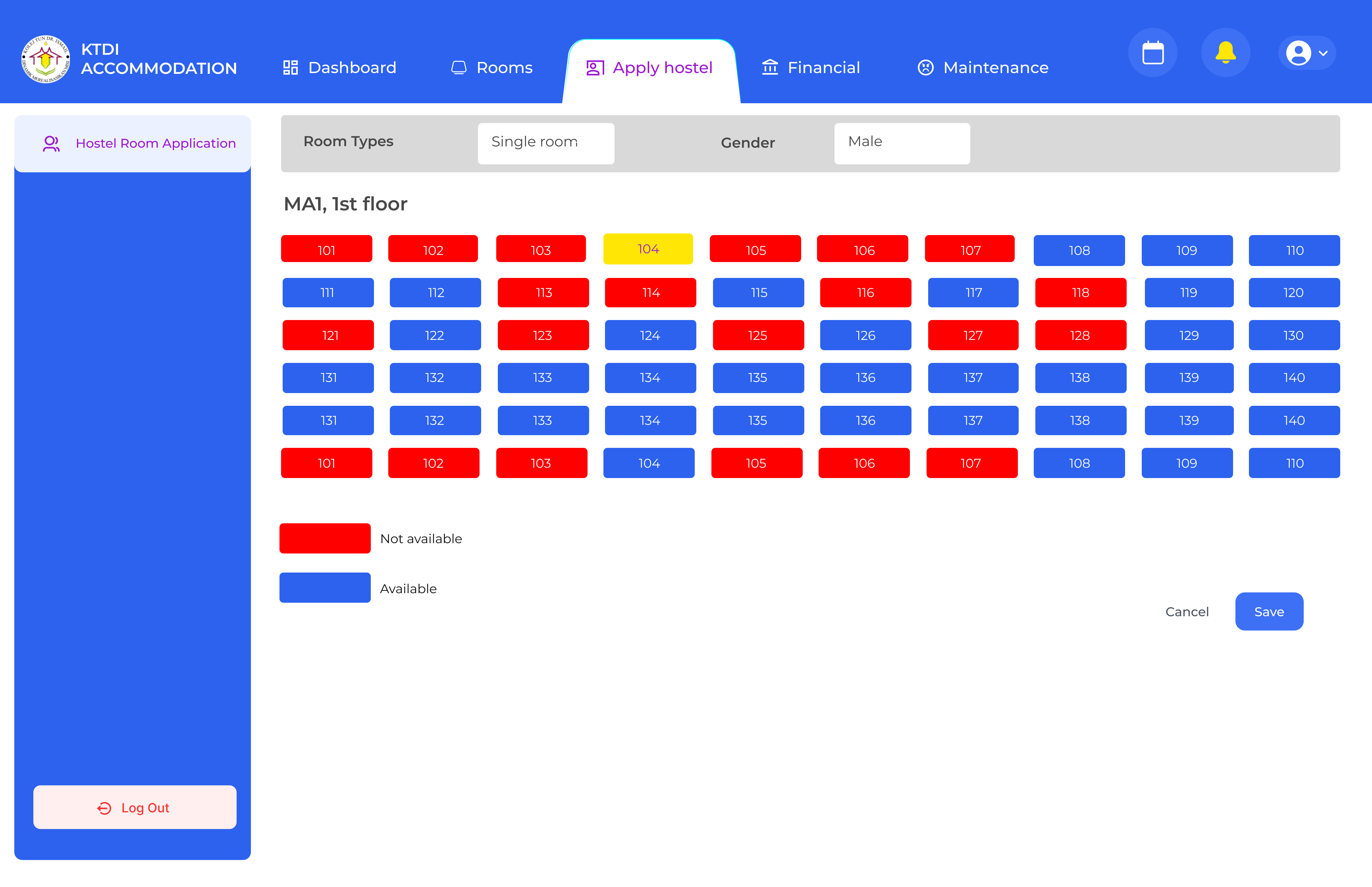Open the calendar icon in the top bar
1372x887 pixels.
click(1153, 52)
